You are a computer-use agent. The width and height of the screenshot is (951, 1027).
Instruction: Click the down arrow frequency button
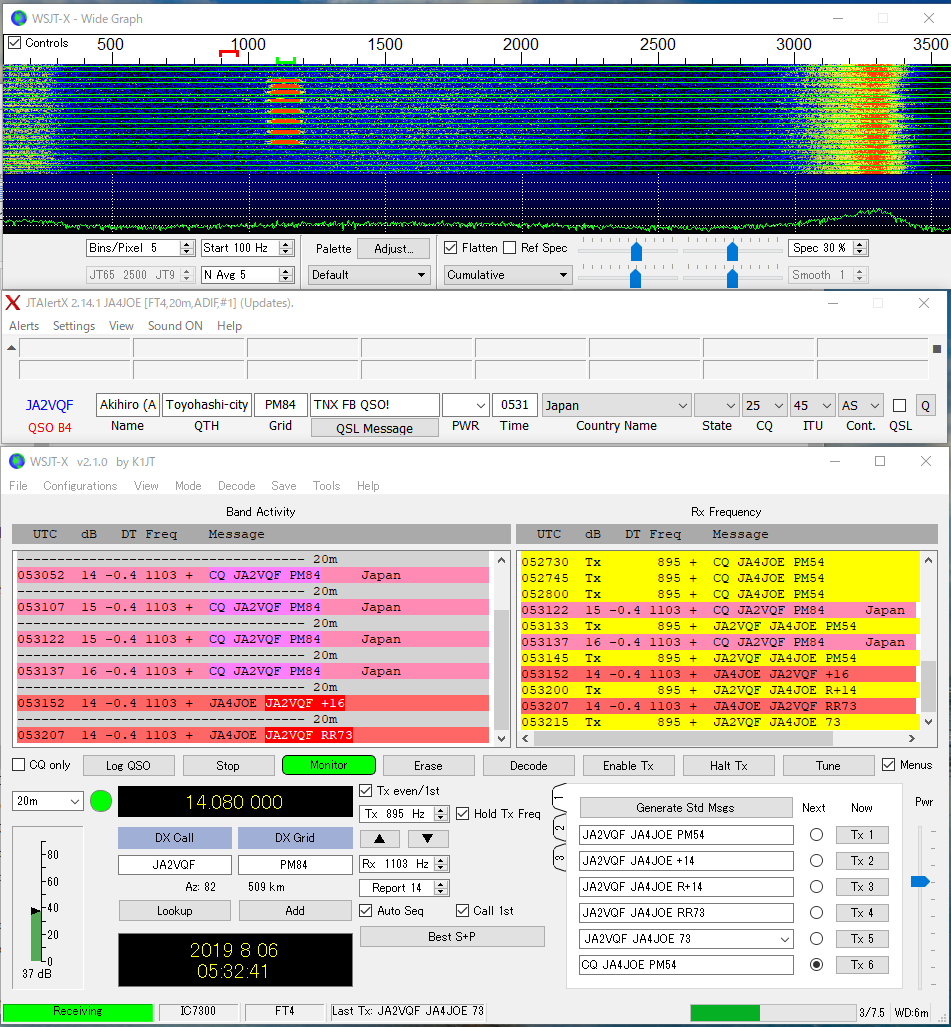tap(428, 839)
